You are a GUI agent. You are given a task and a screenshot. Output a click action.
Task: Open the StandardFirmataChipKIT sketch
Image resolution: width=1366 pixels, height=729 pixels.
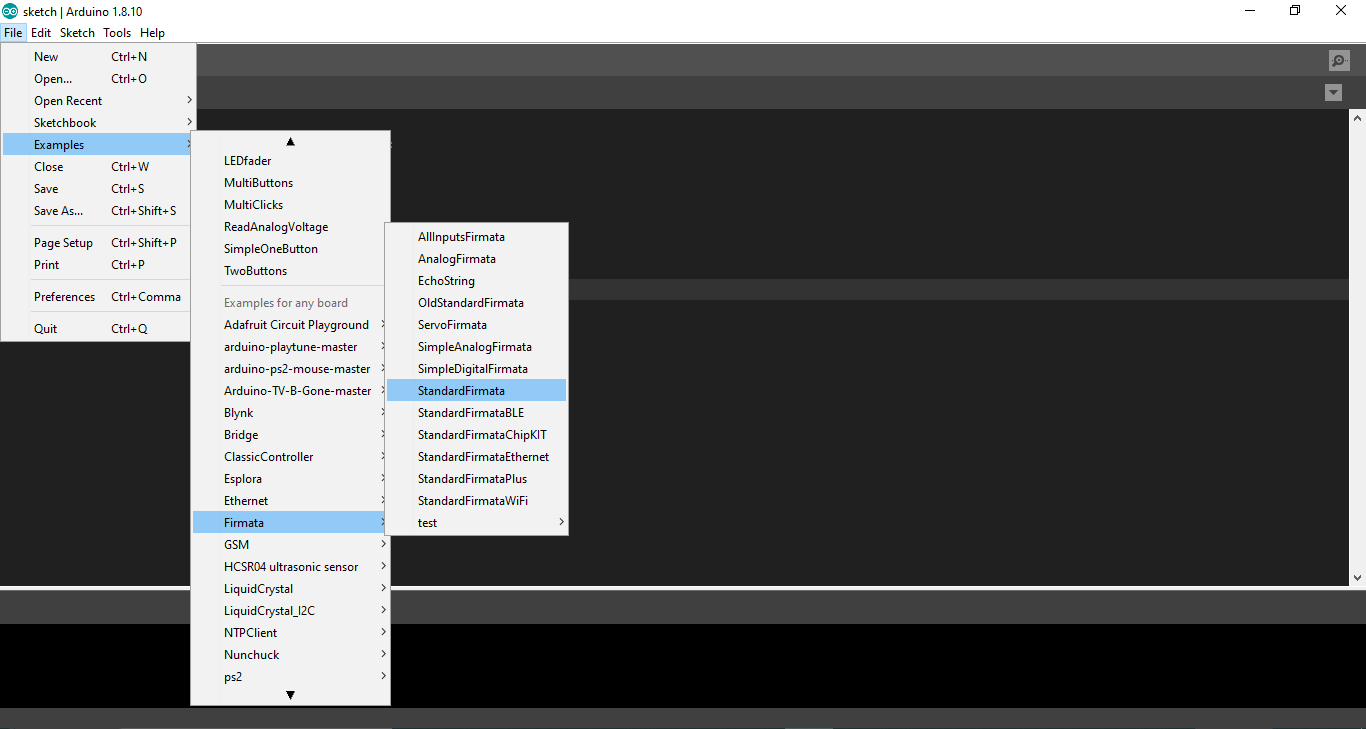476,435
